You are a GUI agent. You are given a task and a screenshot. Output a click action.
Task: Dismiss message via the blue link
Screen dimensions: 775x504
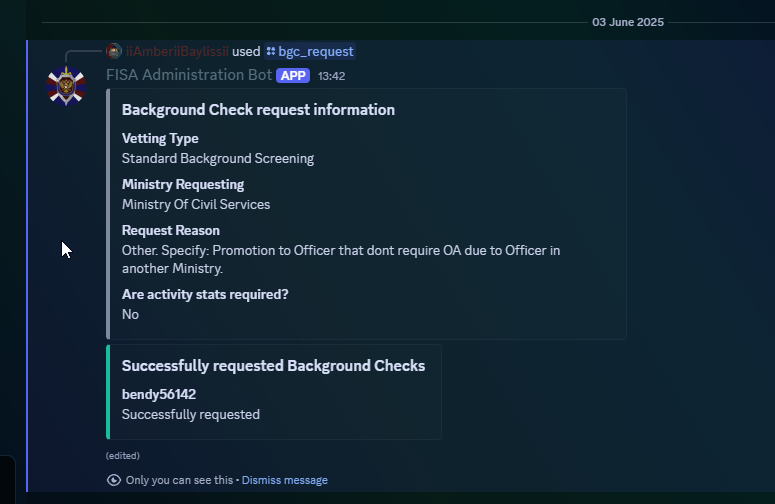pyautogui.click(x=285, y=480)
